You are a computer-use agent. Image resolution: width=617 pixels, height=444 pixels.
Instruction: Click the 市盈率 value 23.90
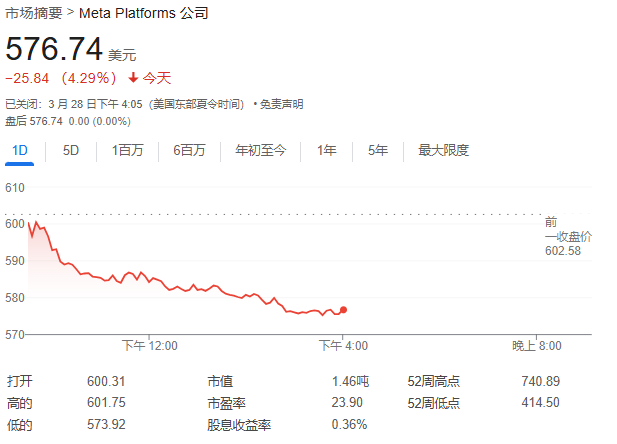click(352, 402)
